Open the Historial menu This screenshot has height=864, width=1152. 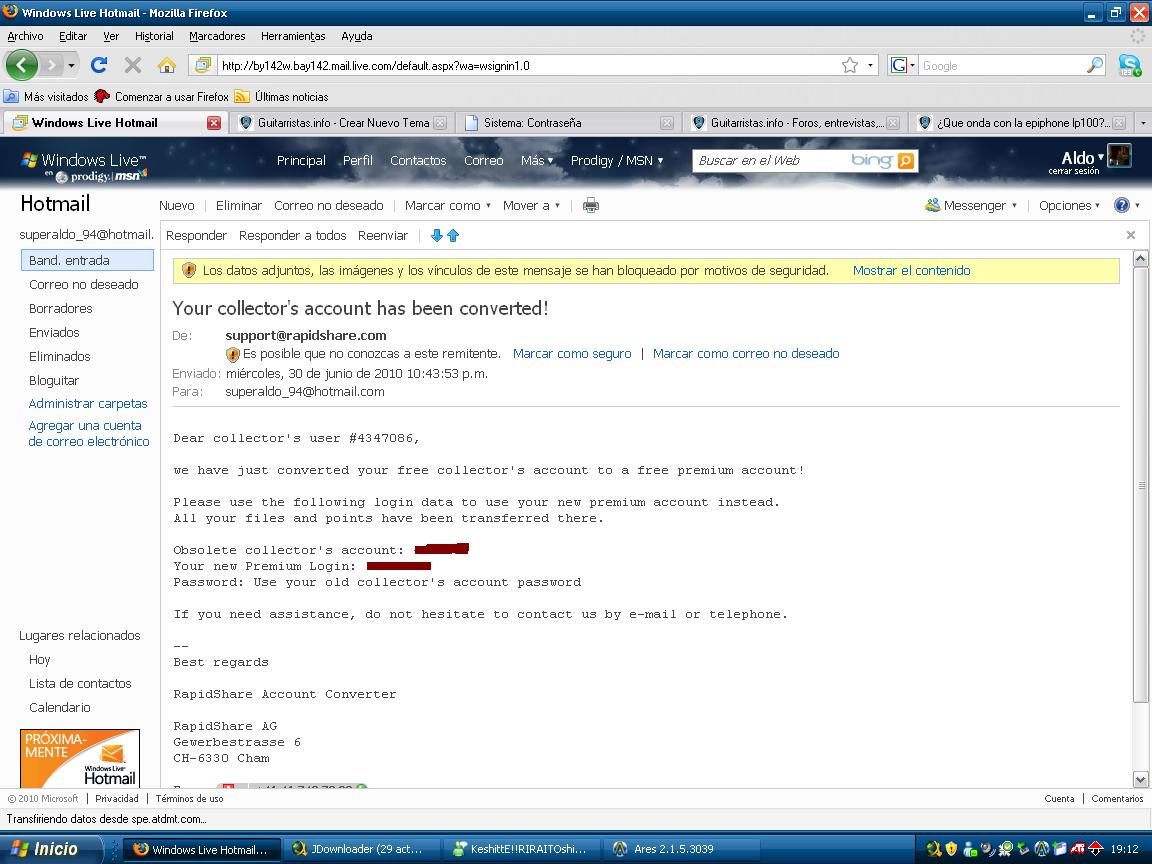(154, 36)
